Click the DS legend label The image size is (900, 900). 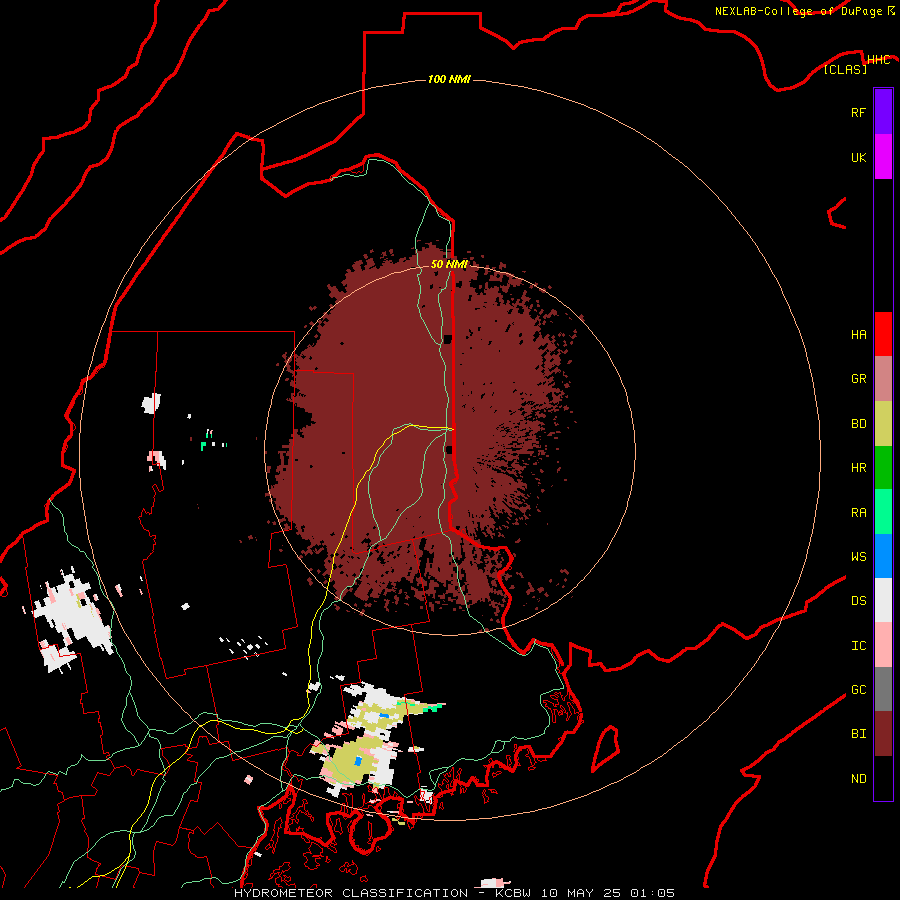[x=858, y=601]
